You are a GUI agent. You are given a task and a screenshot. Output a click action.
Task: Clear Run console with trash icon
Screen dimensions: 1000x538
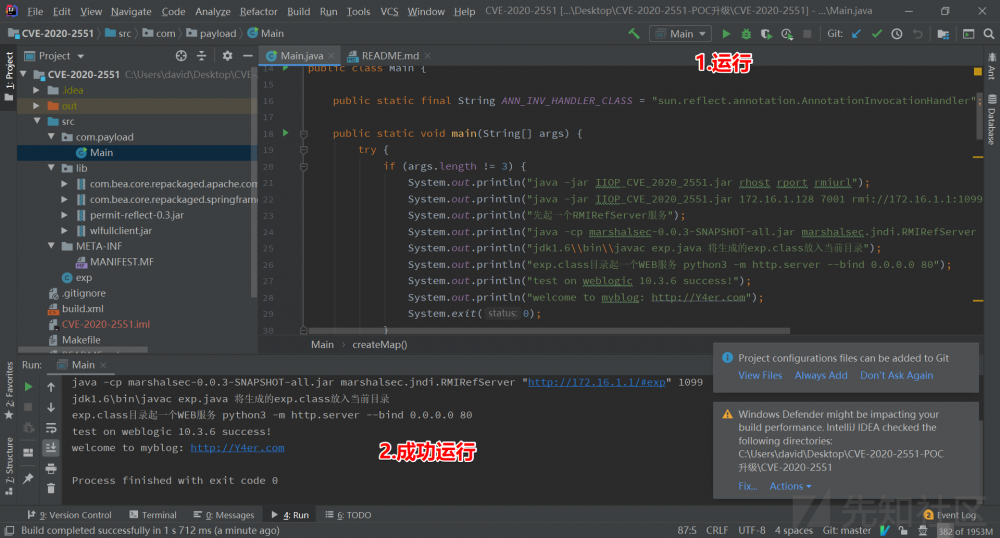pyautogui.click(x=51, y=489)
